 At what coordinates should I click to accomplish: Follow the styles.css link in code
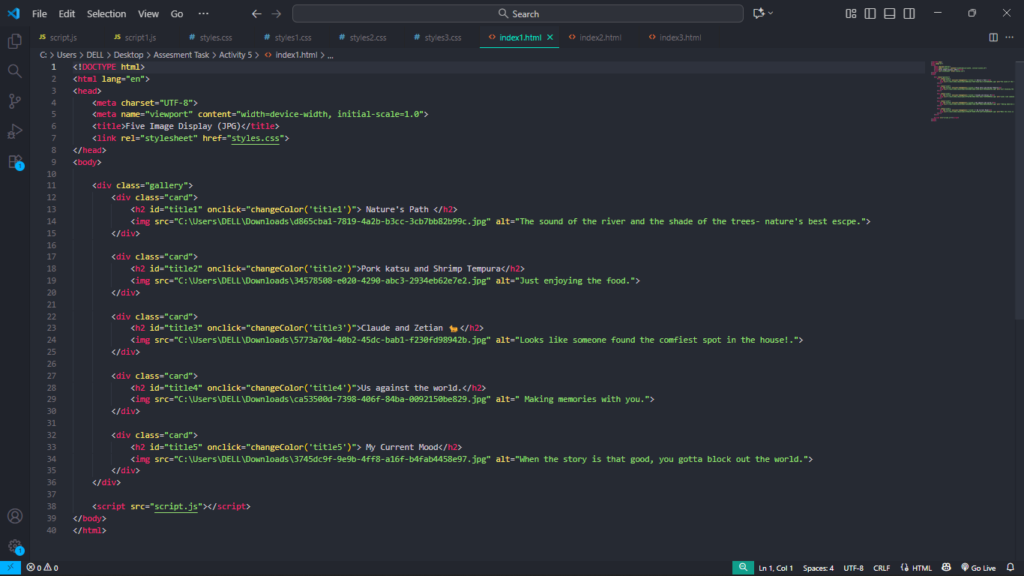tap(257, 138)
